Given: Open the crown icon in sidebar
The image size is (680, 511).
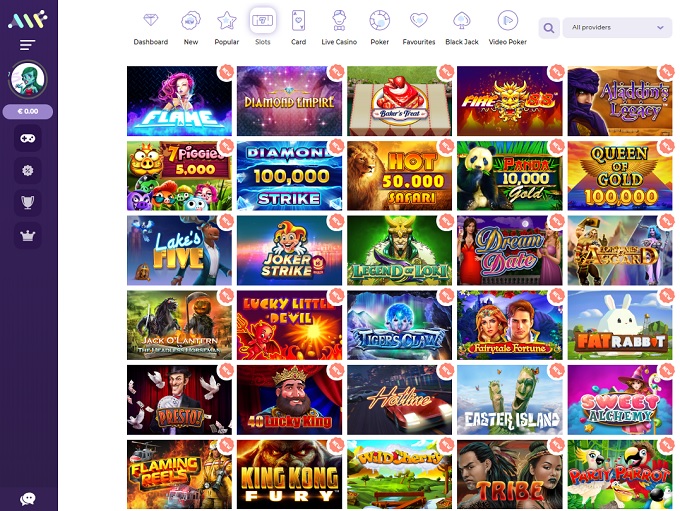Looking at the screenshot, I should pyautogui.click(x=28, y=236).
